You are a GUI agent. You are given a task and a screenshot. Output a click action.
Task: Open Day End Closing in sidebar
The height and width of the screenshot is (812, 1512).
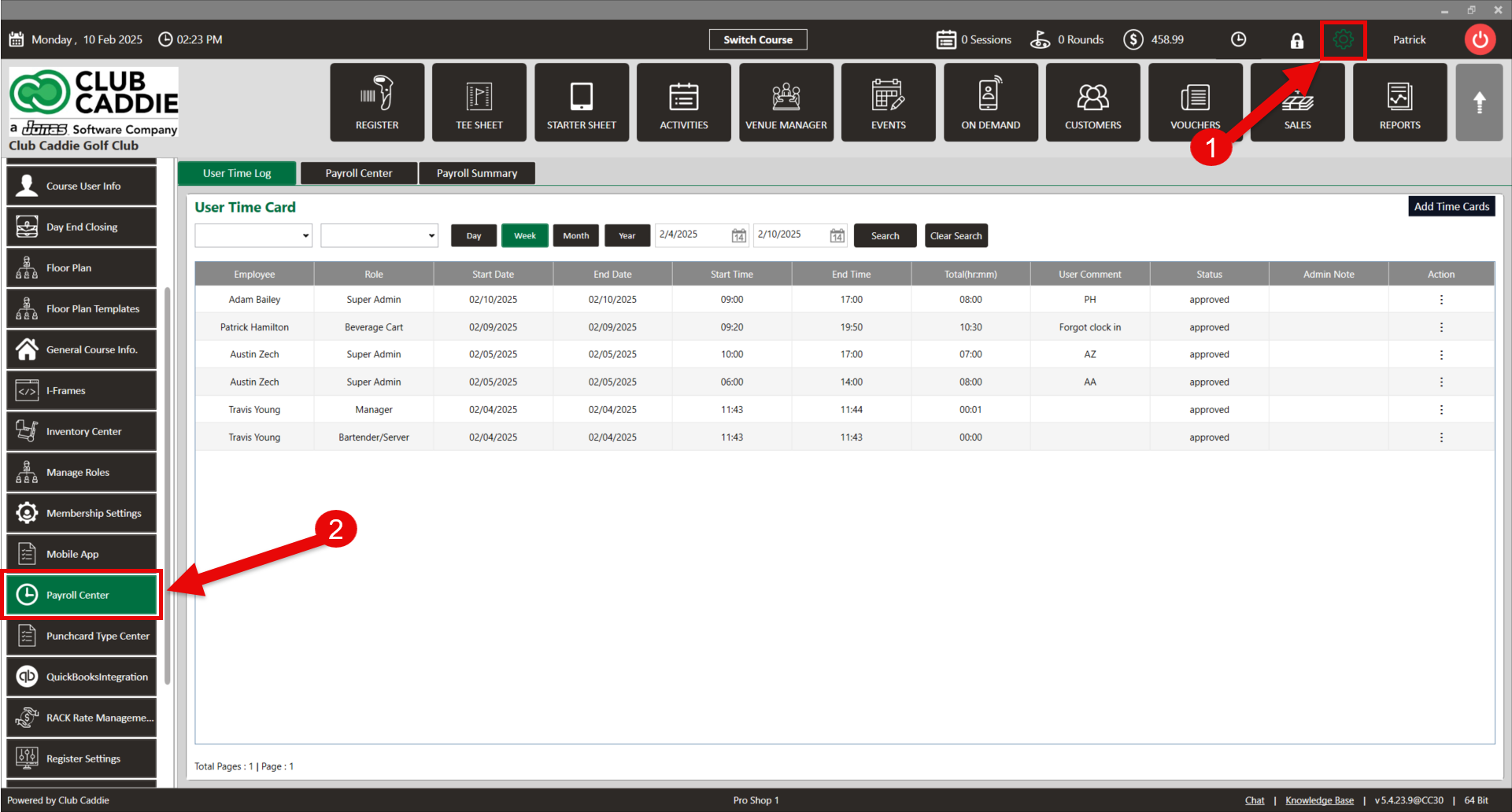pyautogui.click(x=82, y=227)
